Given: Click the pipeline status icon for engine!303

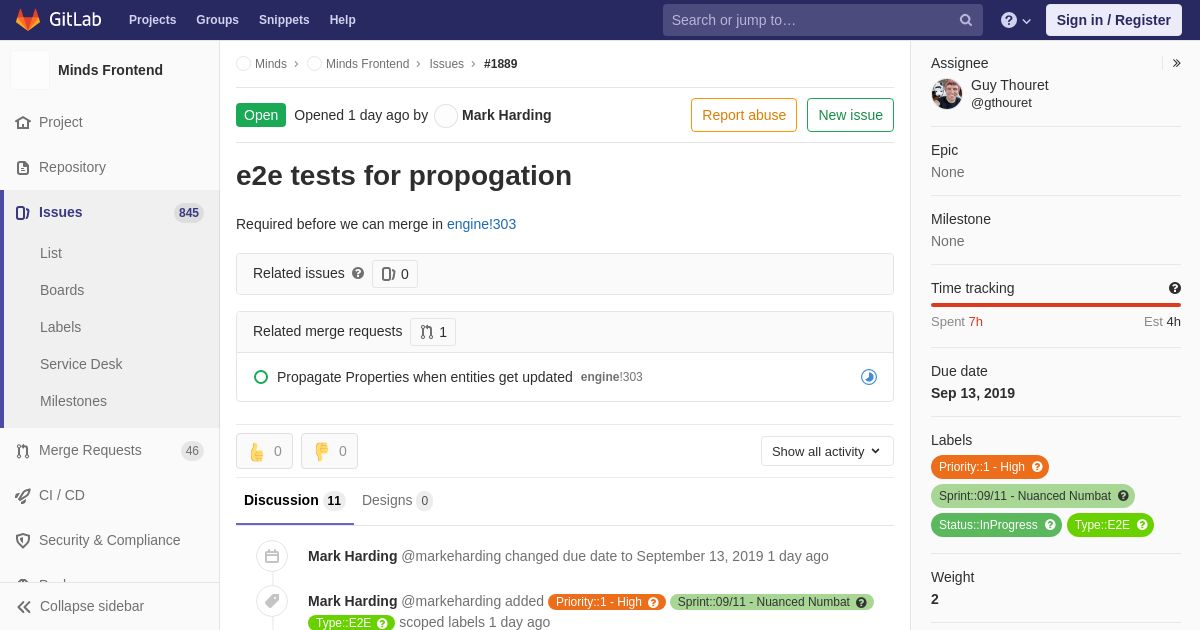Looking at the screenshot, I should 869,377.
